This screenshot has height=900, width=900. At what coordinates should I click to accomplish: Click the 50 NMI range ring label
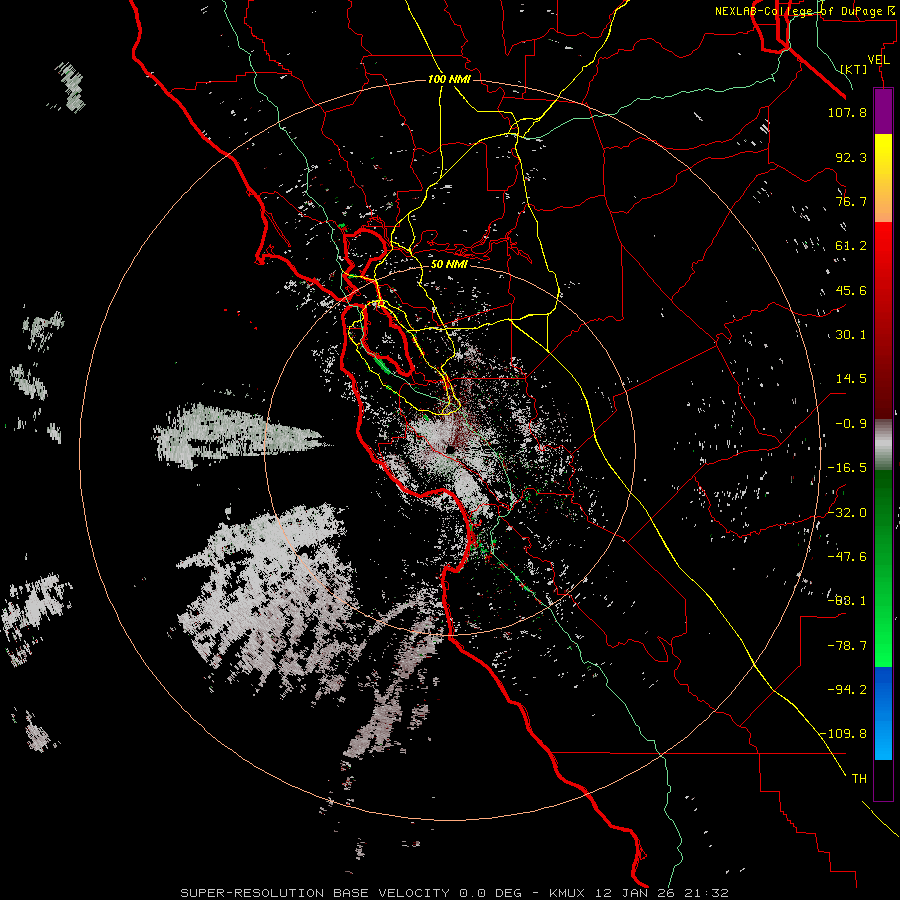point(449,265)
